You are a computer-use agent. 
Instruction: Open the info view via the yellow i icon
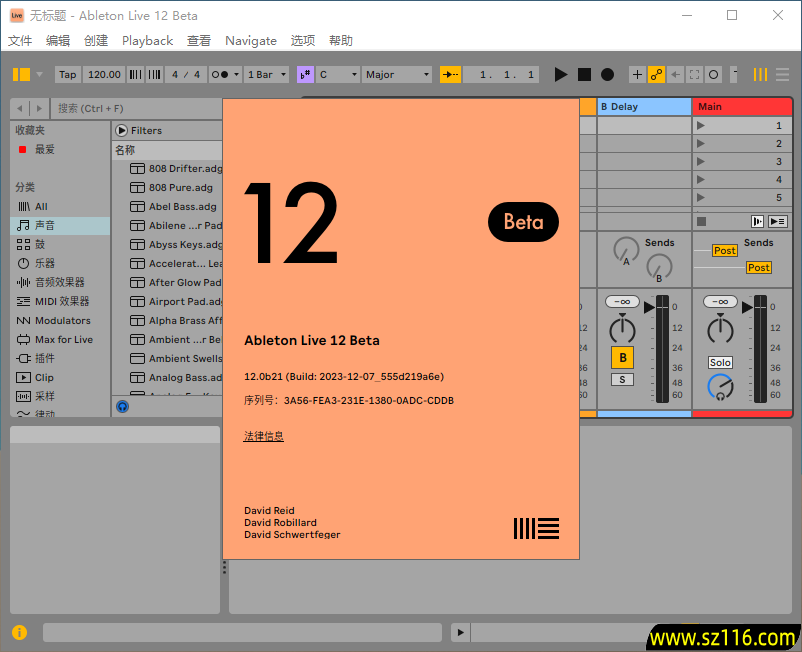tap(18, 632)
